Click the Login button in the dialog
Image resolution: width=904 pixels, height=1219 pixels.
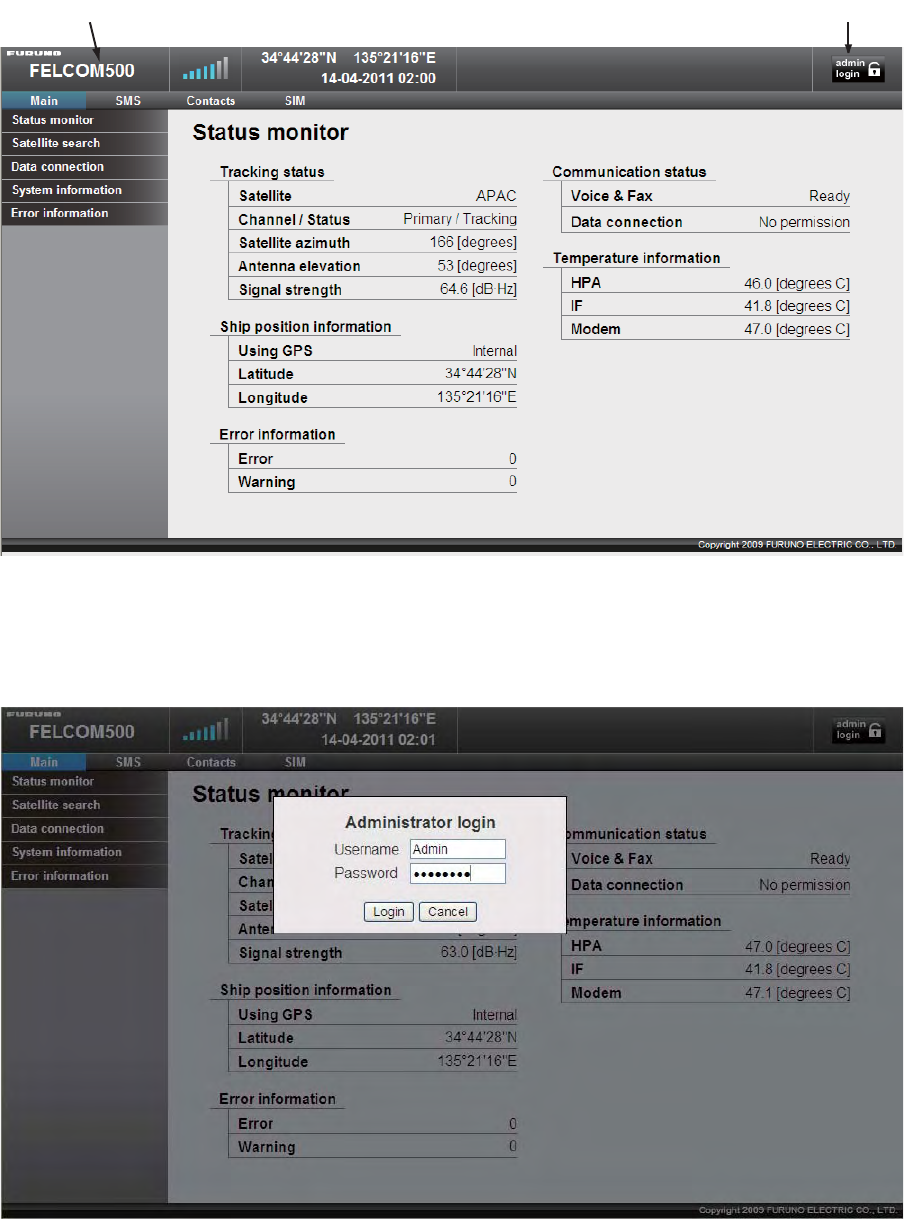(389, 912)
